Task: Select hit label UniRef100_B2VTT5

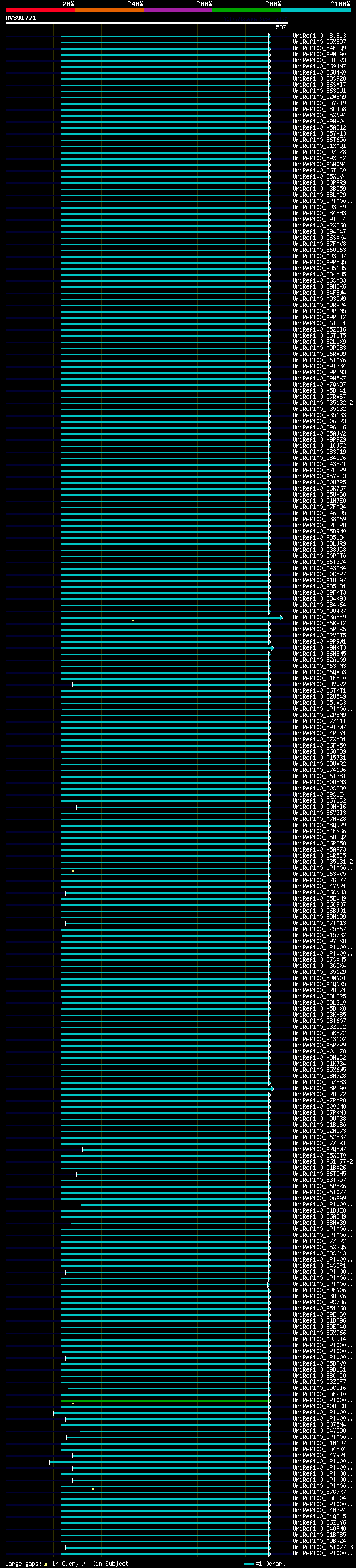Action: tap(319, 635)
